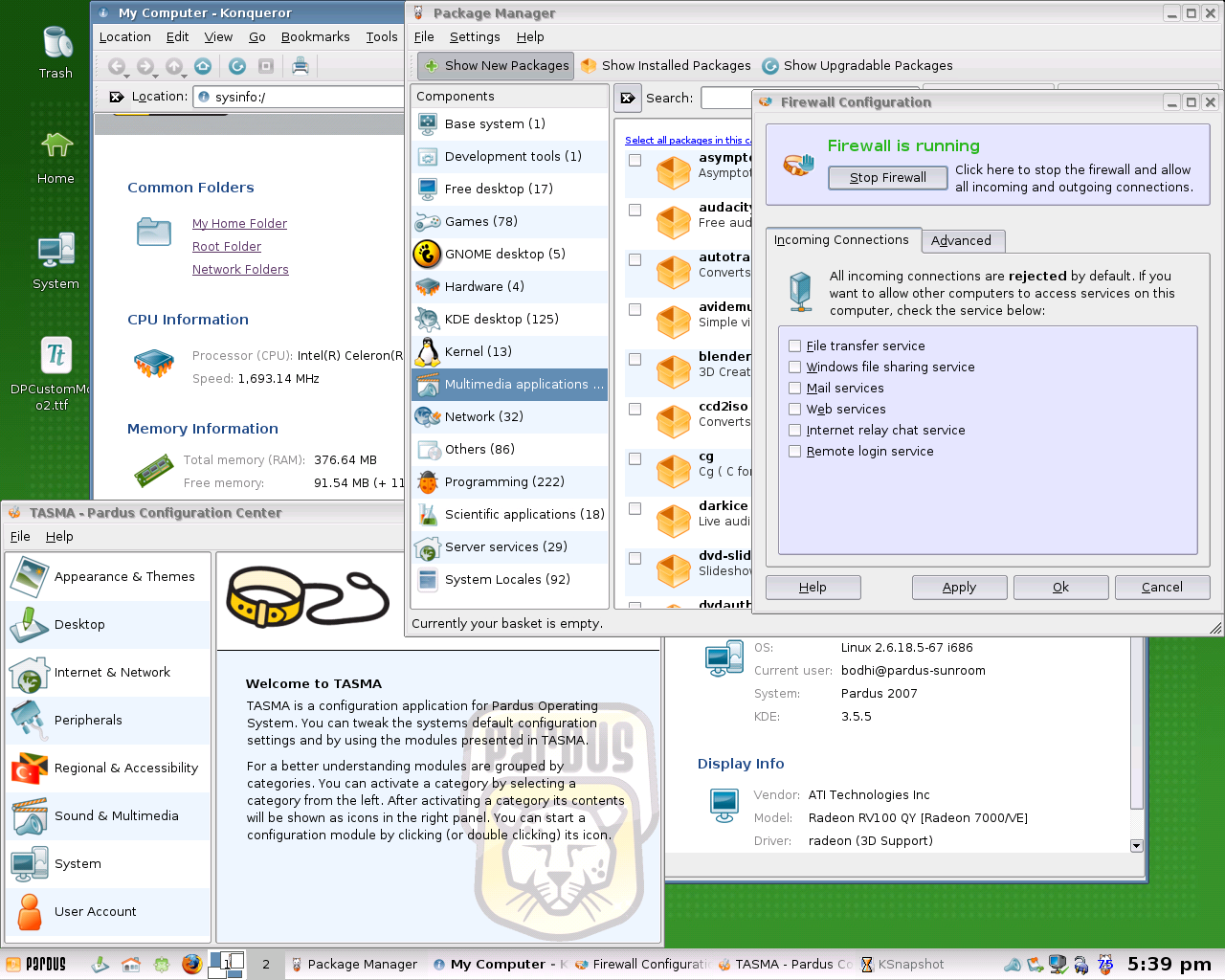
Task: Click Select all packages link
Action: [687, 141]
